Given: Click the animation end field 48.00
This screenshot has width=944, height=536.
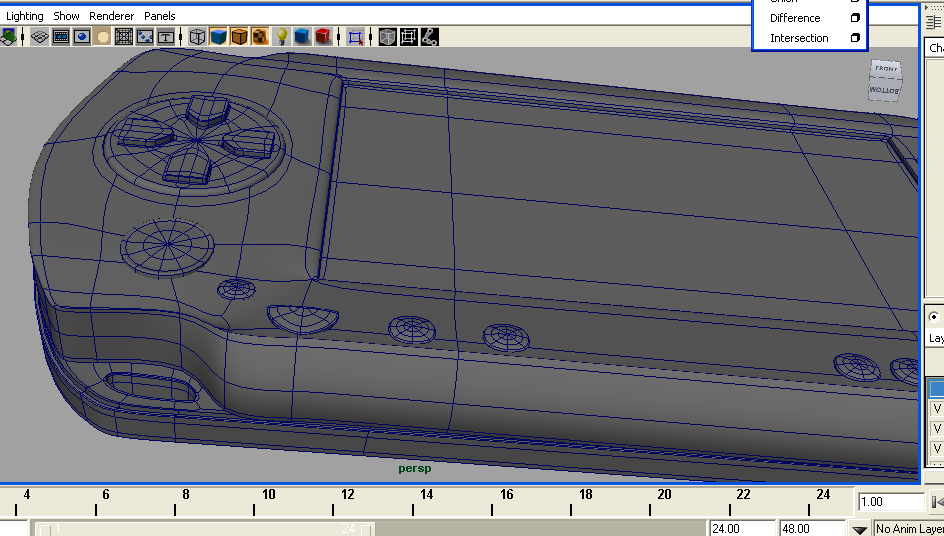Looking at the screenshot, I should [x=812, y=528].
